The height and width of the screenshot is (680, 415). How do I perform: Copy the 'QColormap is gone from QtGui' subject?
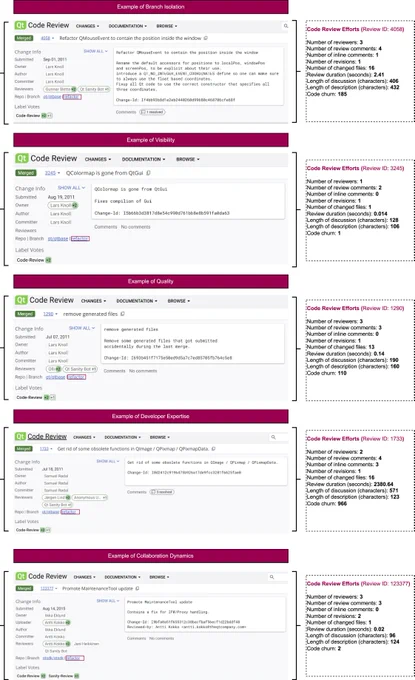148,173
